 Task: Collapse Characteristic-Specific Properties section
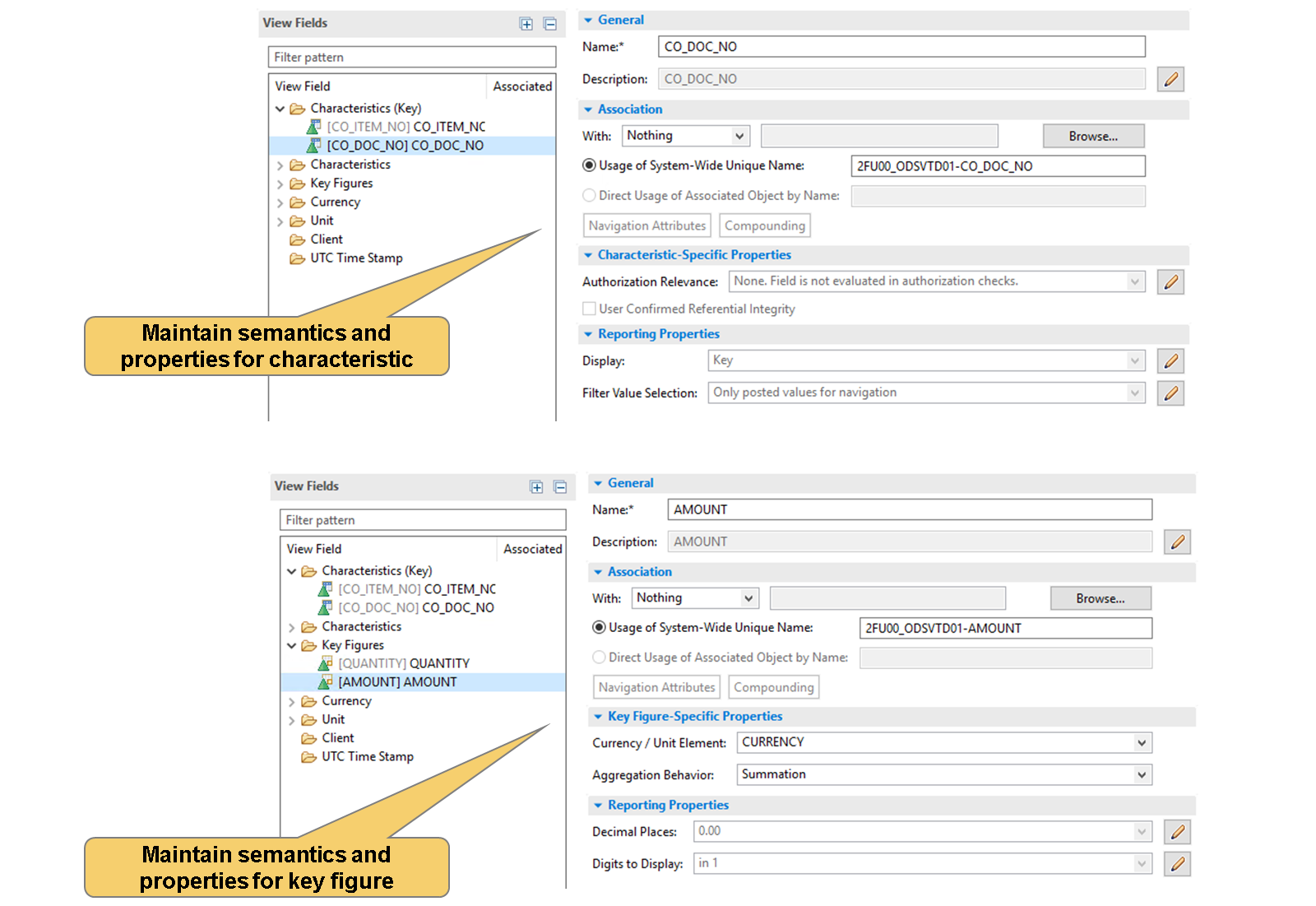click(x=588, y=256)
